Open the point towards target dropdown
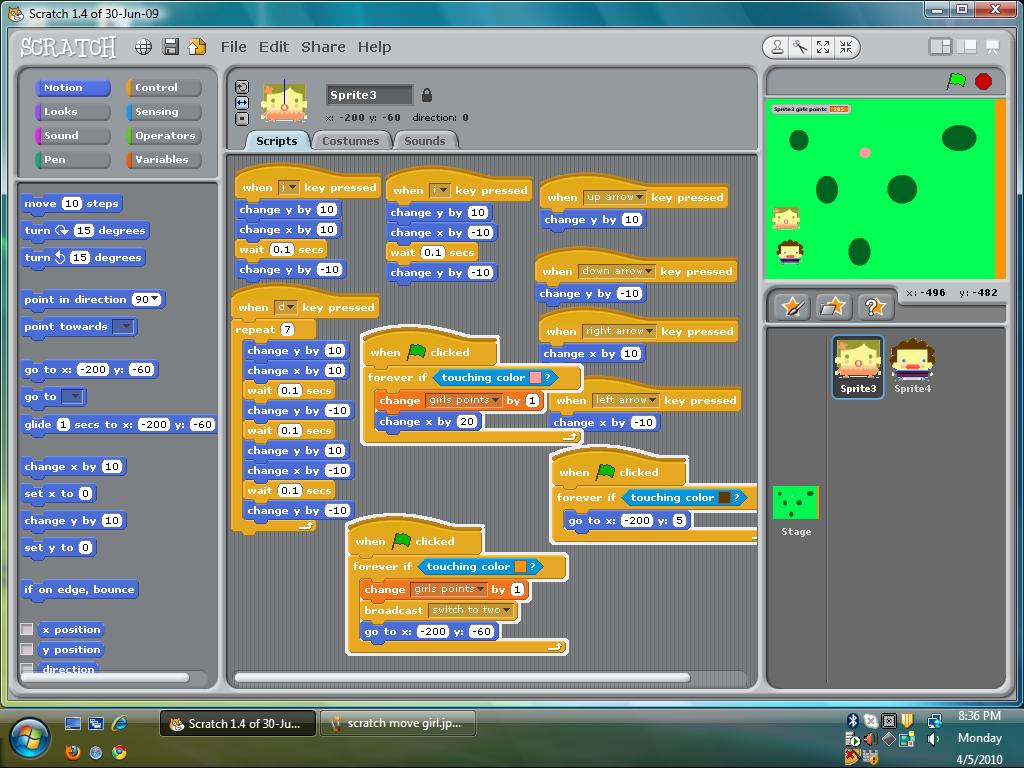Viewport: 1024px width, 768px height. 123,326
